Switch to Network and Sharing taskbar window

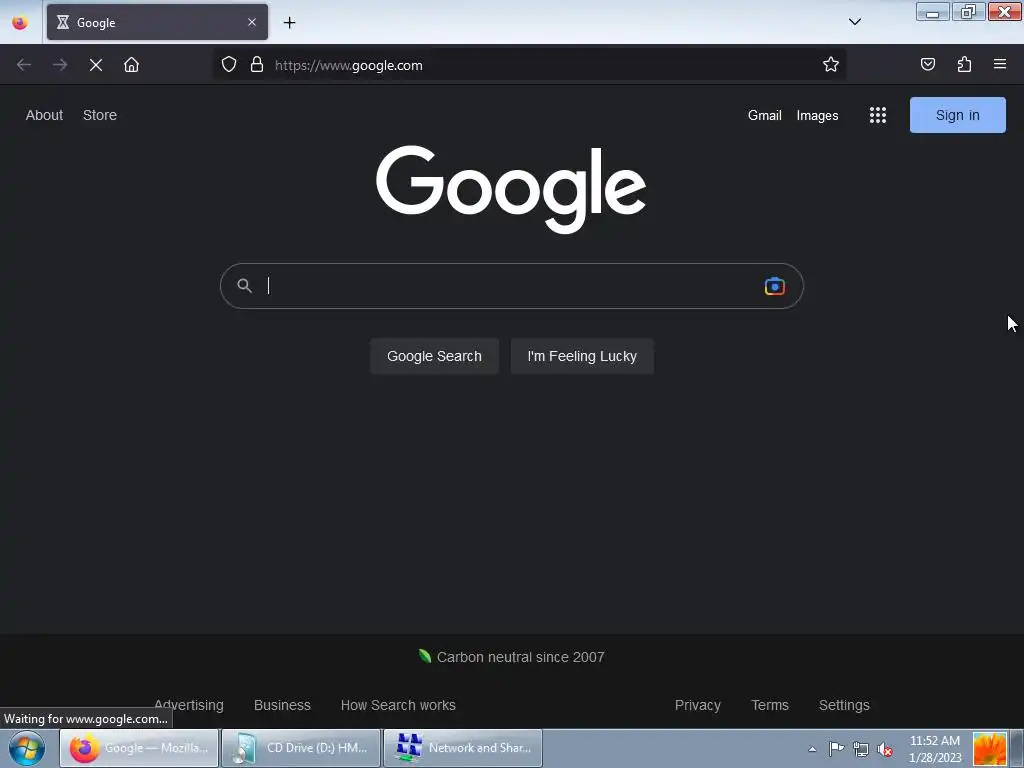(x=463, y=748)
